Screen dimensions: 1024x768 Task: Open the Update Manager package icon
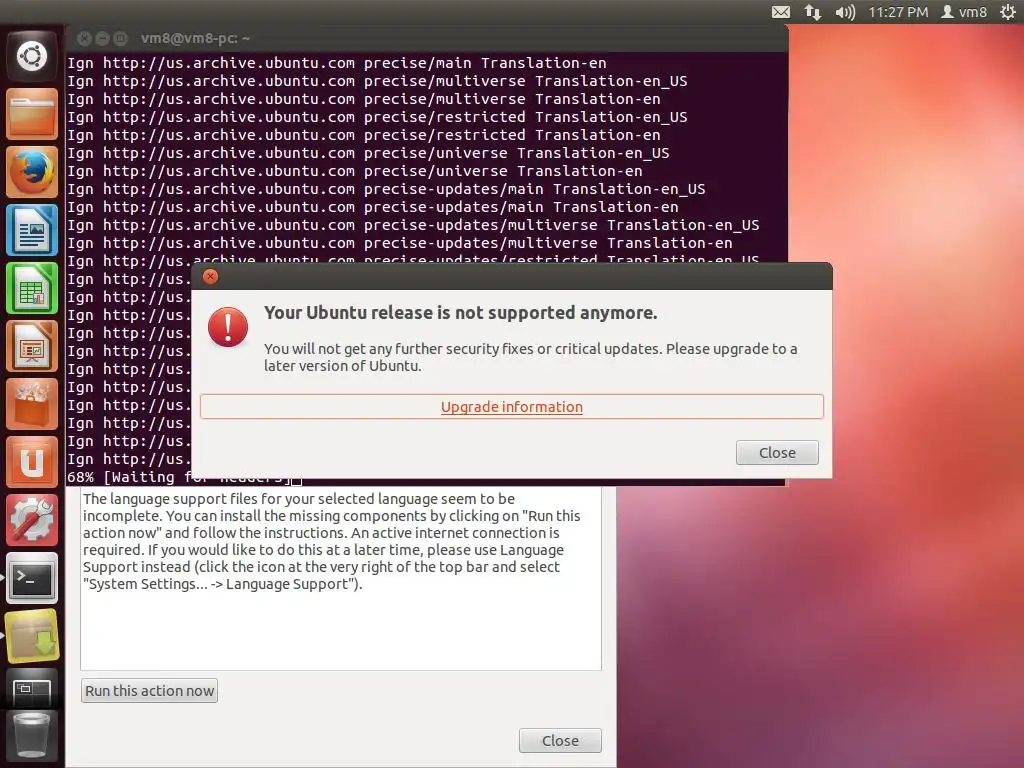[32, 636]
